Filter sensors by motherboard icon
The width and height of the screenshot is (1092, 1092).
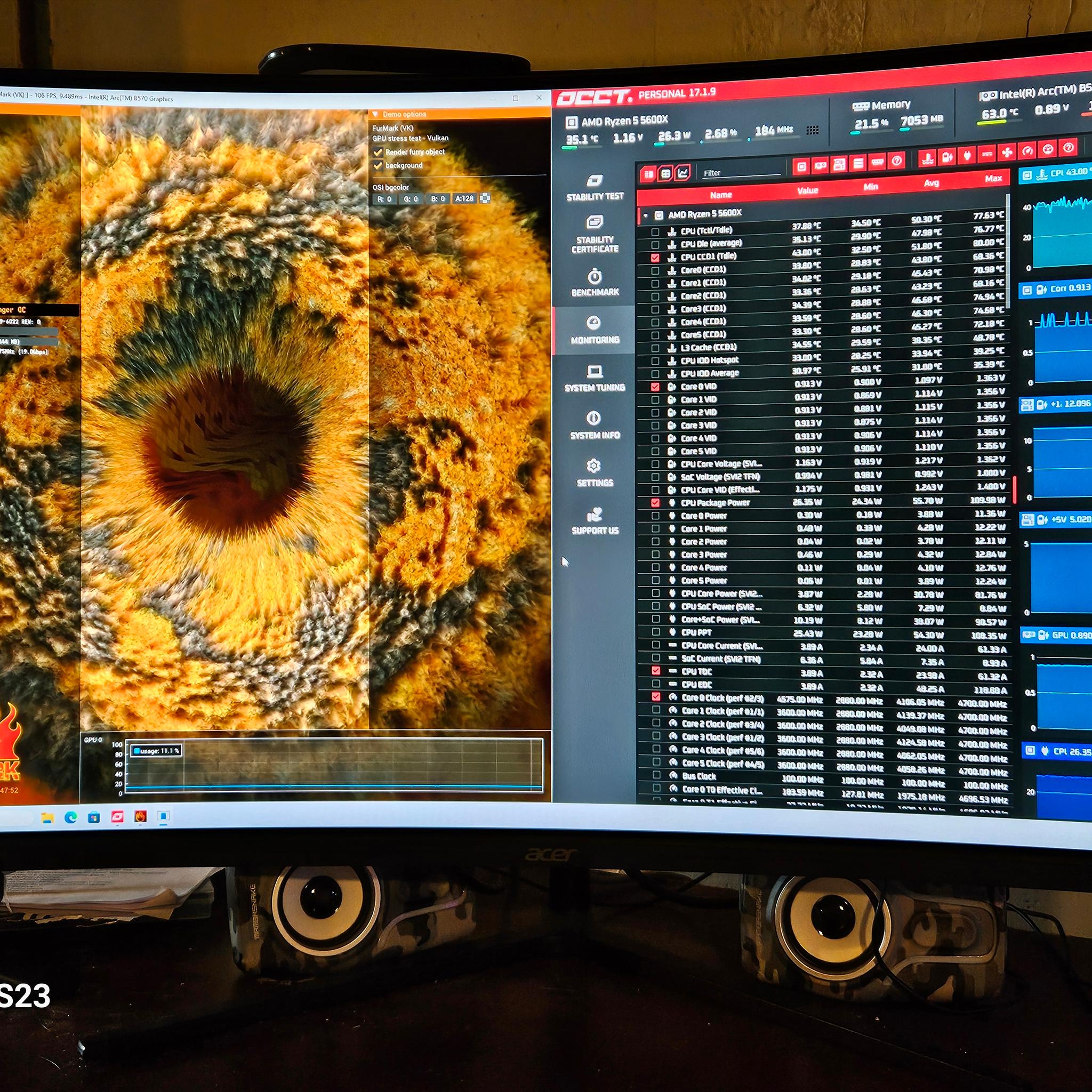click(x=839, y=164)
